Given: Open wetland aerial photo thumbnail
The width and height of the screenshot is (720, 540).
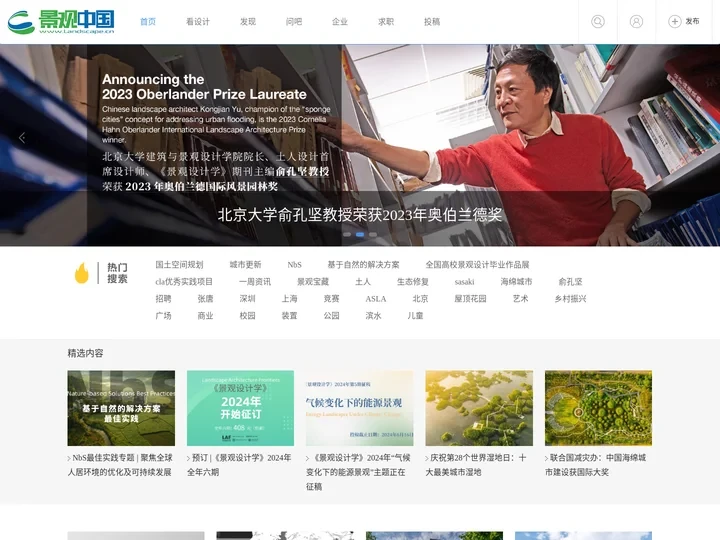Looking at the screenshot, I should [x=479, y=408].
